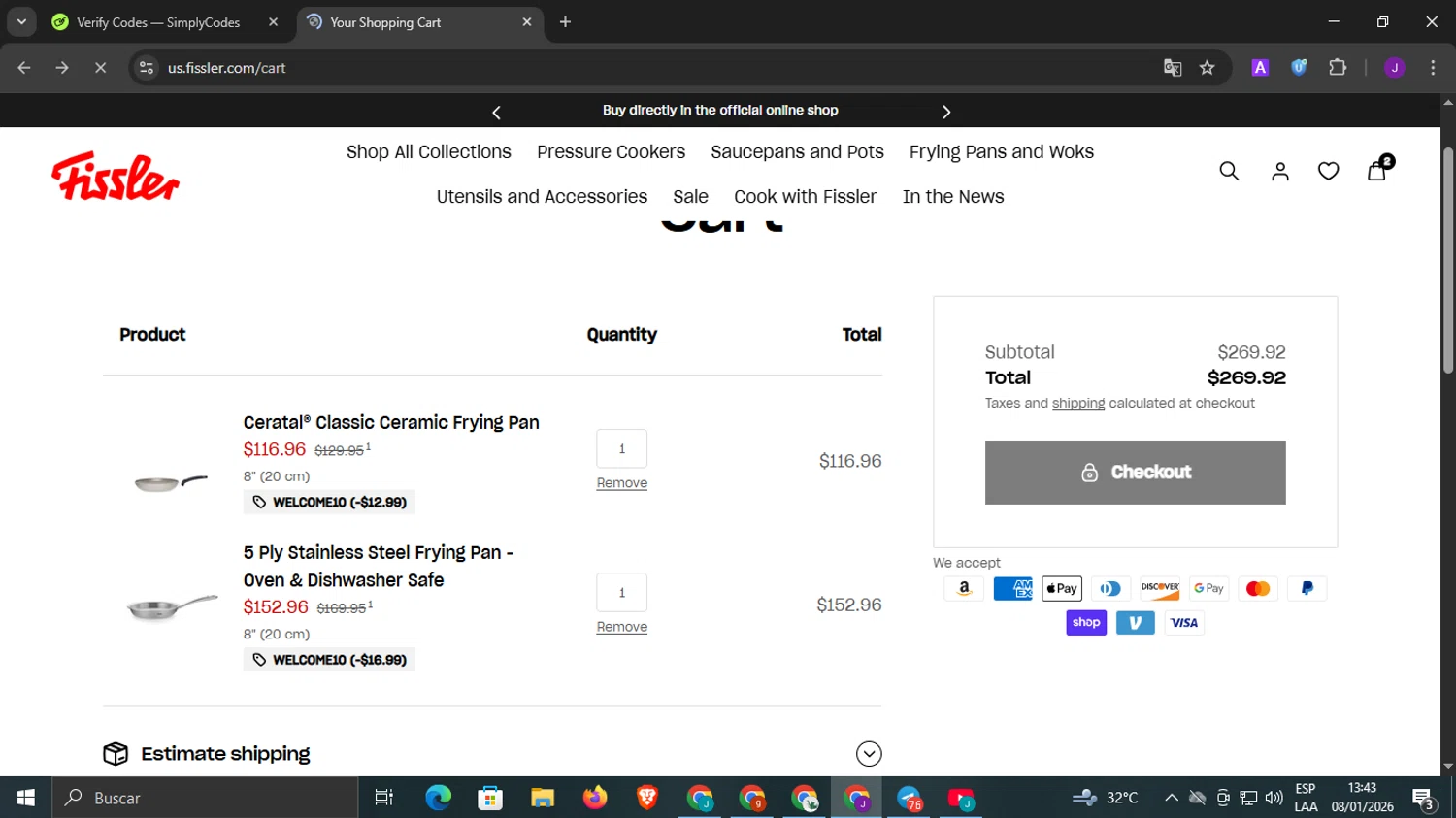Click the Diners Club payment icon
This screenshot has width=1456, height=818.
click(1110, 588)
